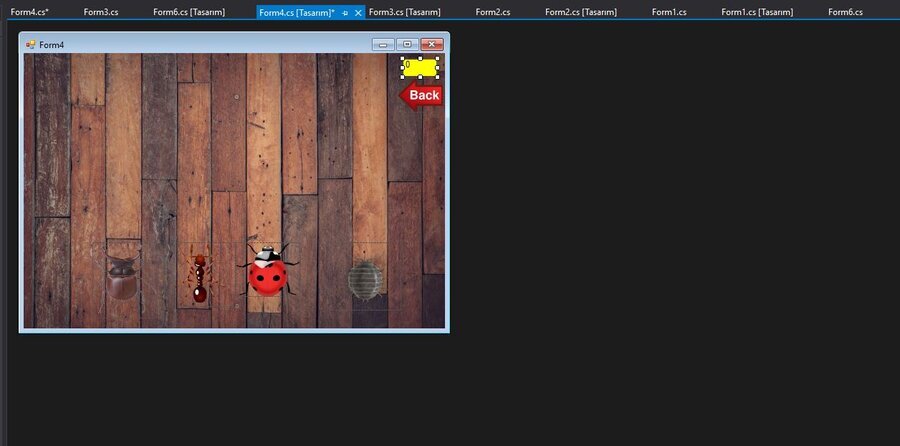Click the pin icon on Form4.cs [Tasarım] tab
Image resolution: width=900 pixels, height=446 pixels.
click(x=345, y=13)
